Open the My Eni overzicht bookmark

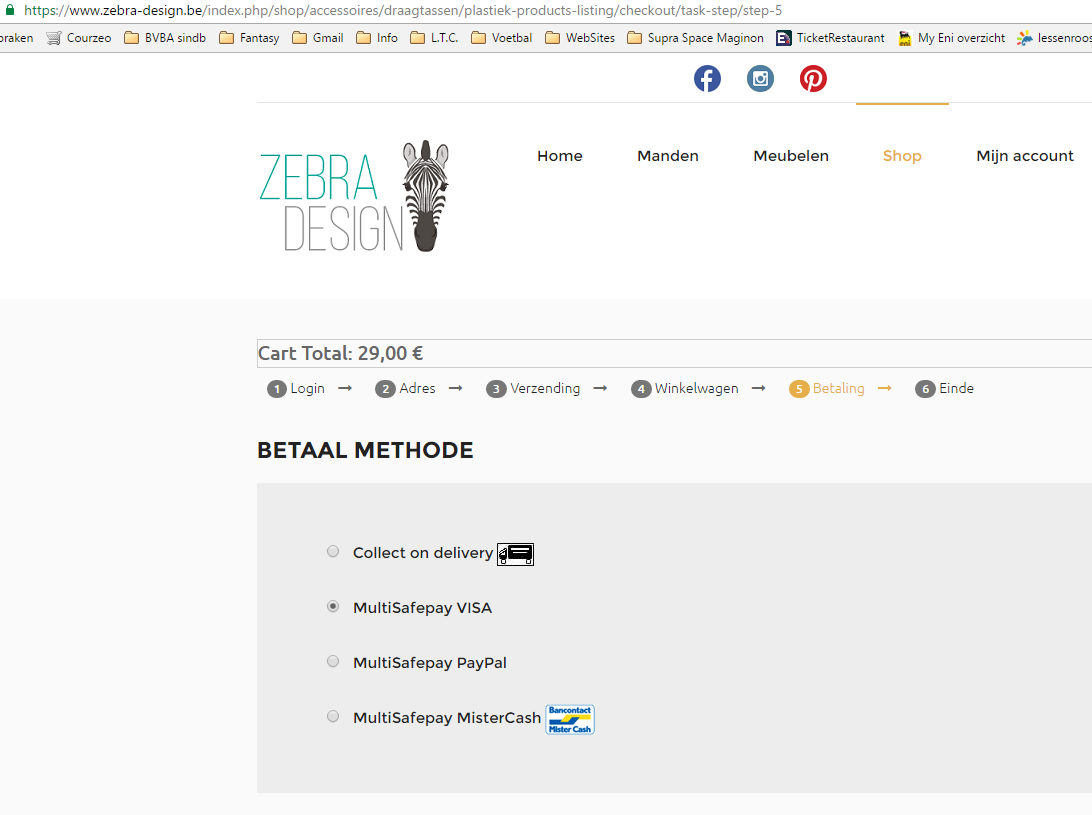(951, 38)
